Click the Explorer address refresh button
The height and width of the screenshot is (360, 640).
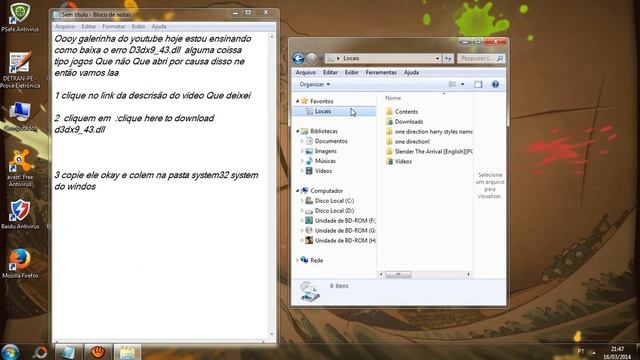(x=448, y=58)
